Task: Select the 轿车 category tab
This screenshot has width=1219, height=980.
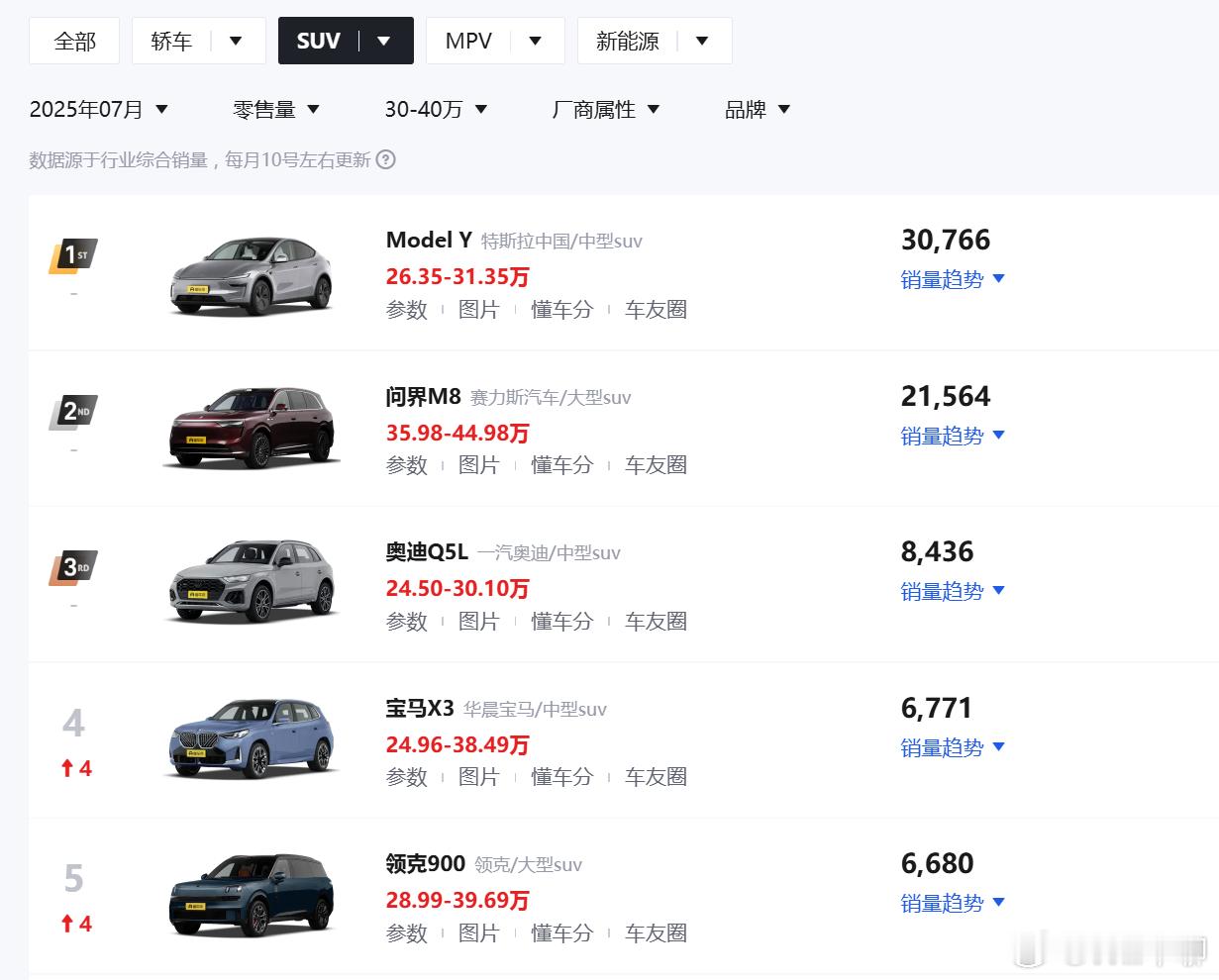Action: tap(171, 41)
